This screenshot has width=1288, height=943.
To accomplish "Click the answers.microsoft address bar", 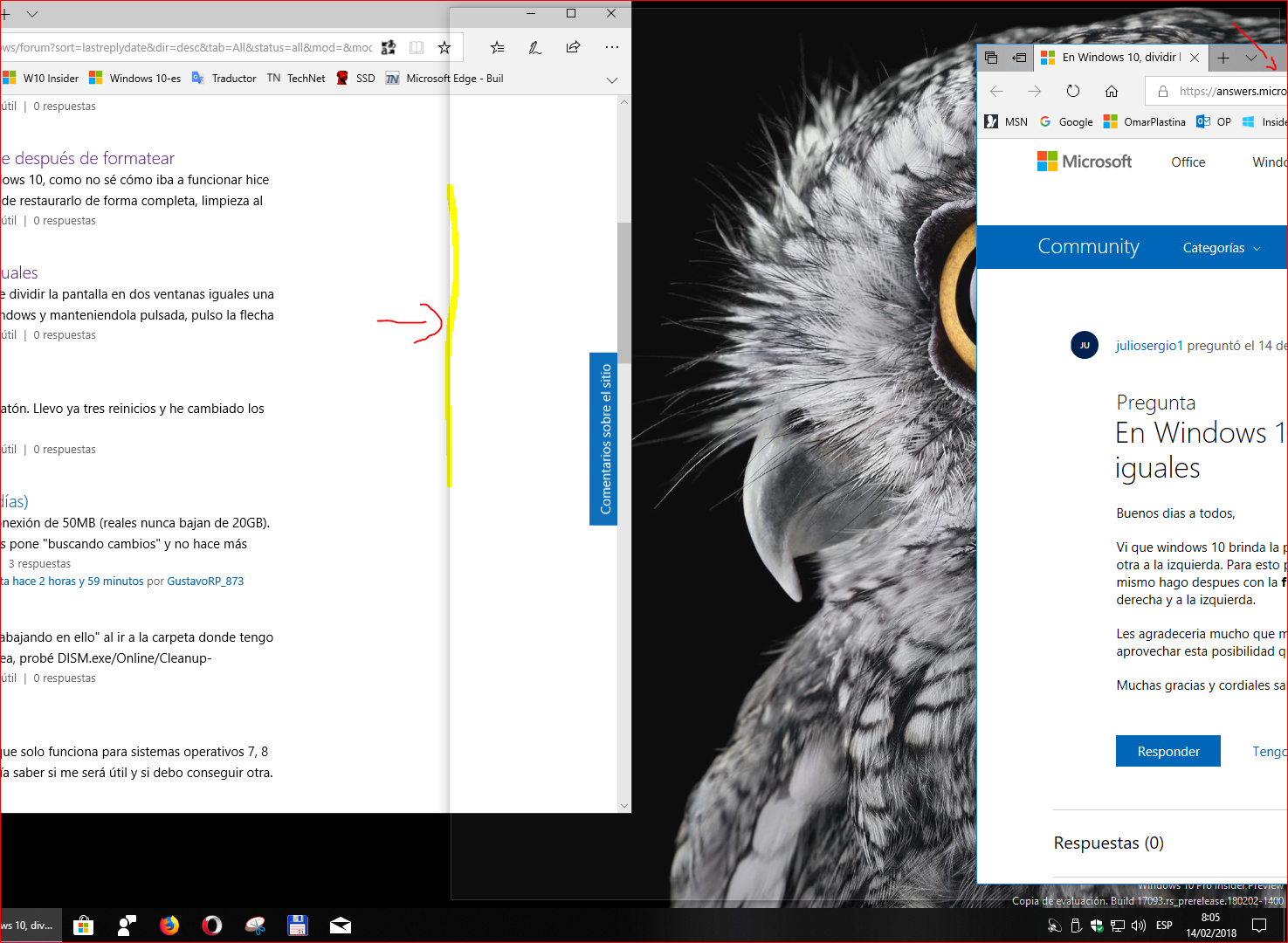I will [1216, 91].
